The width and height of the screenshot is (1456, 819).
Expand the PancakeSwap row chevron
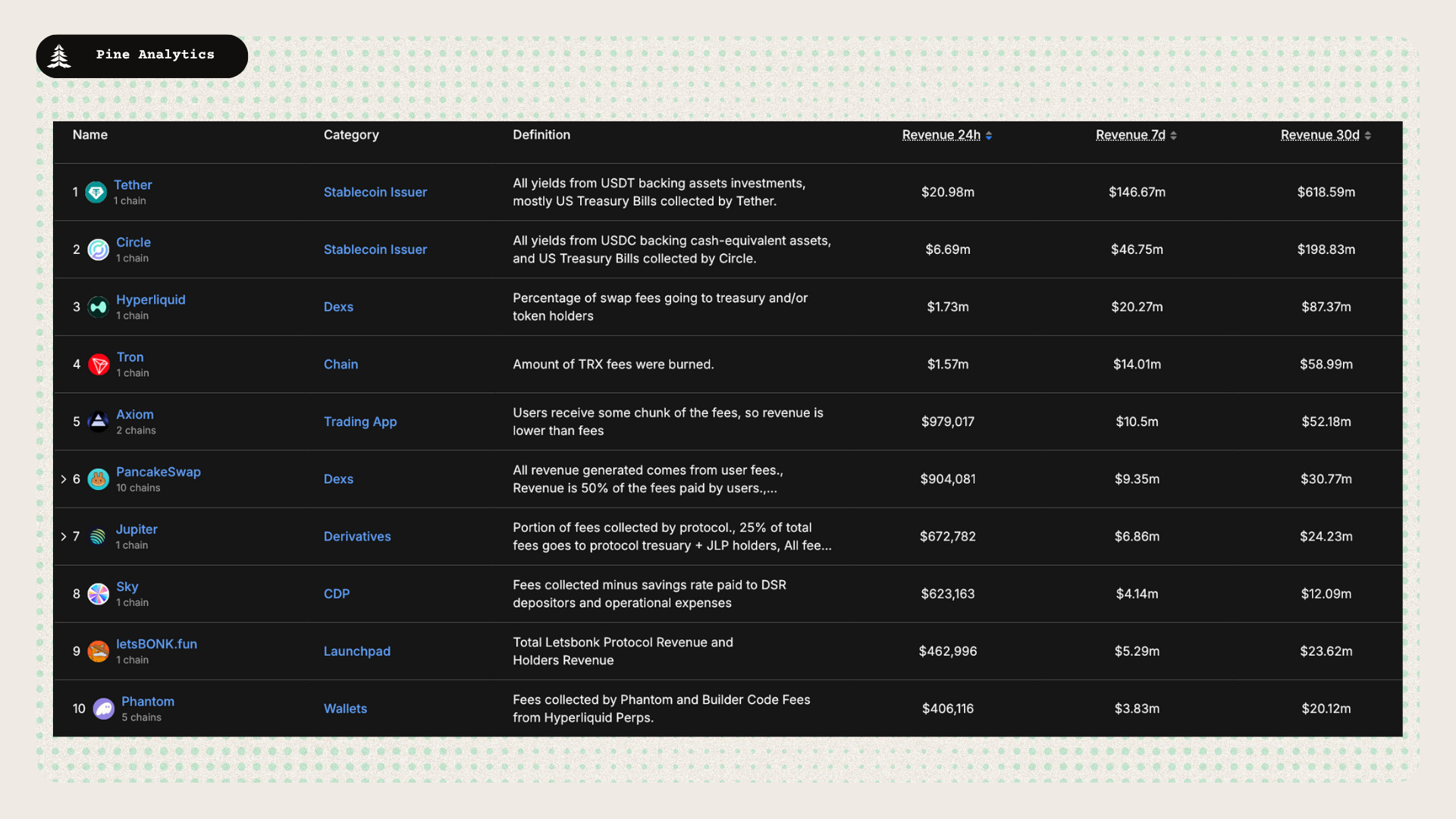[64, 479]
